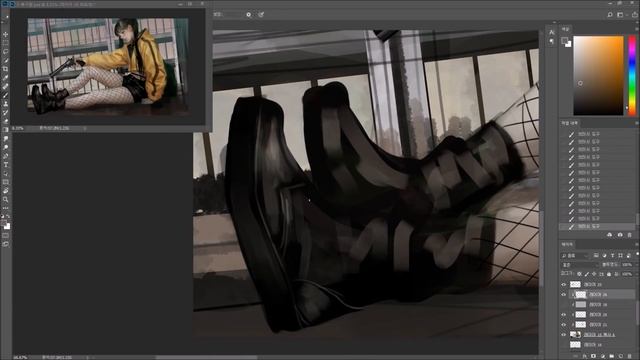
Task: Pick a color in the color field
Action: [598, 75]
